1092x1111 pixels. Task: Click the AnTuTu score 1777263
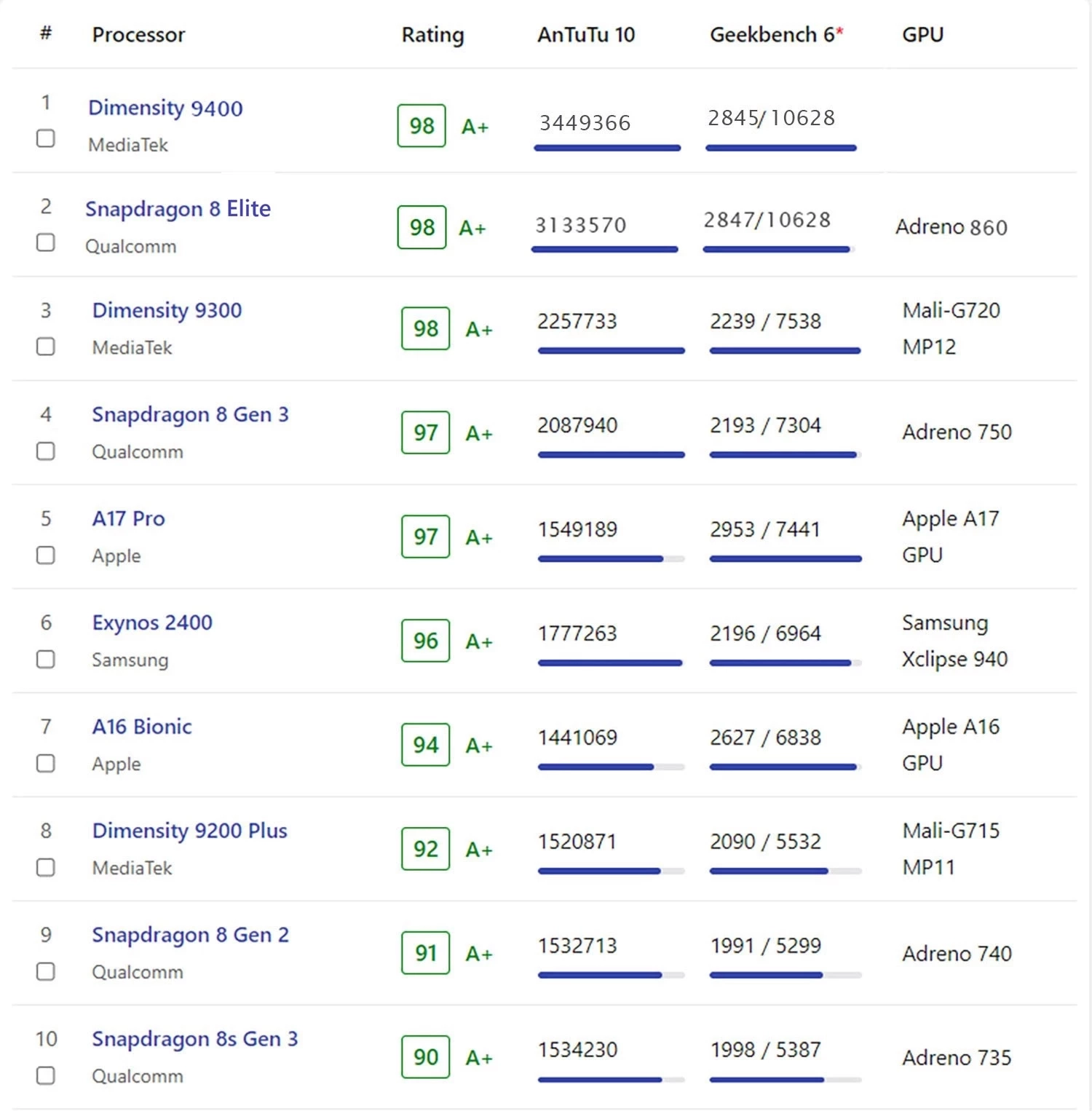[577, 633]
